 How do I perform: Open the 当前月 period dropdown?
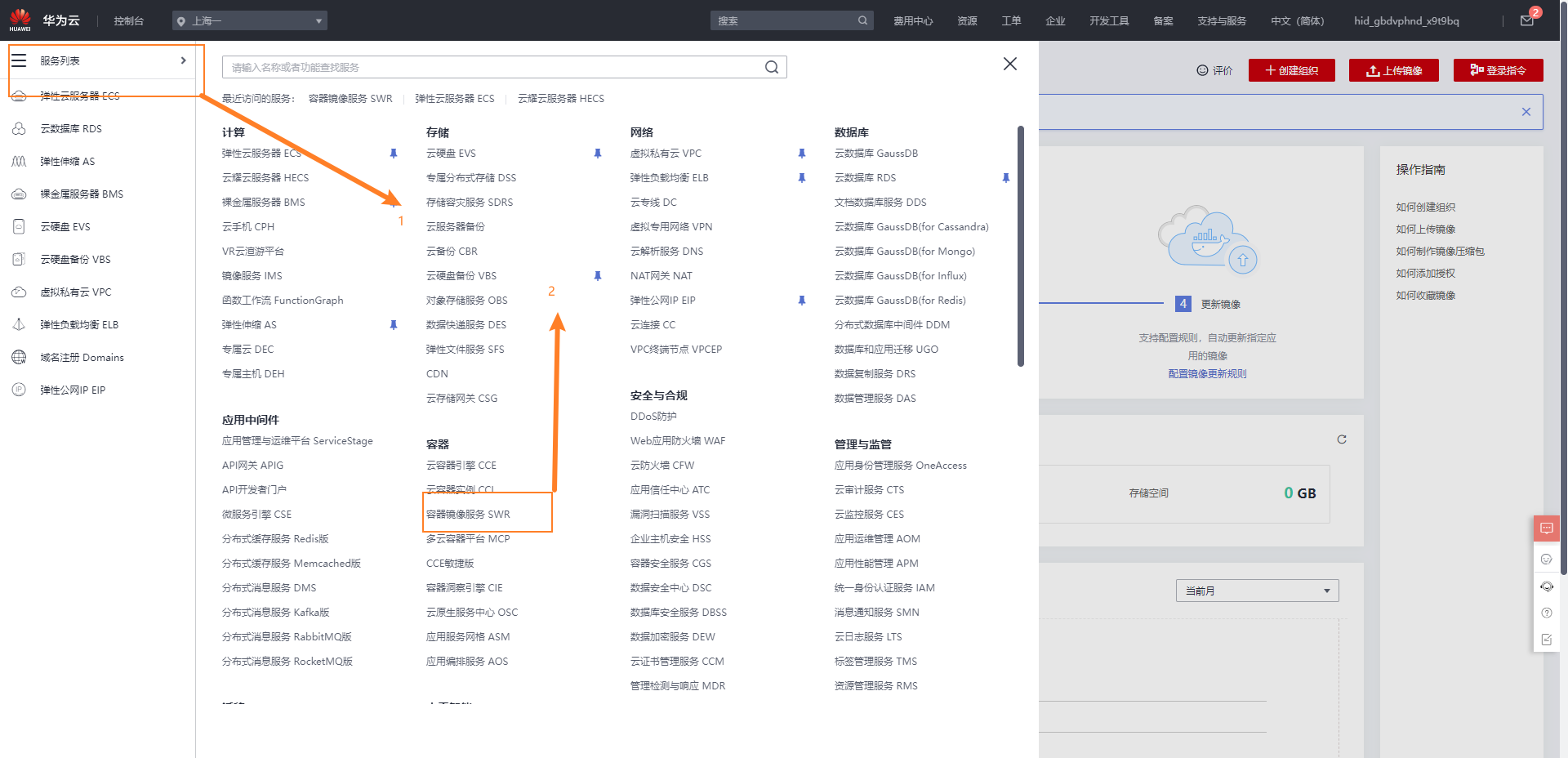1257,591
